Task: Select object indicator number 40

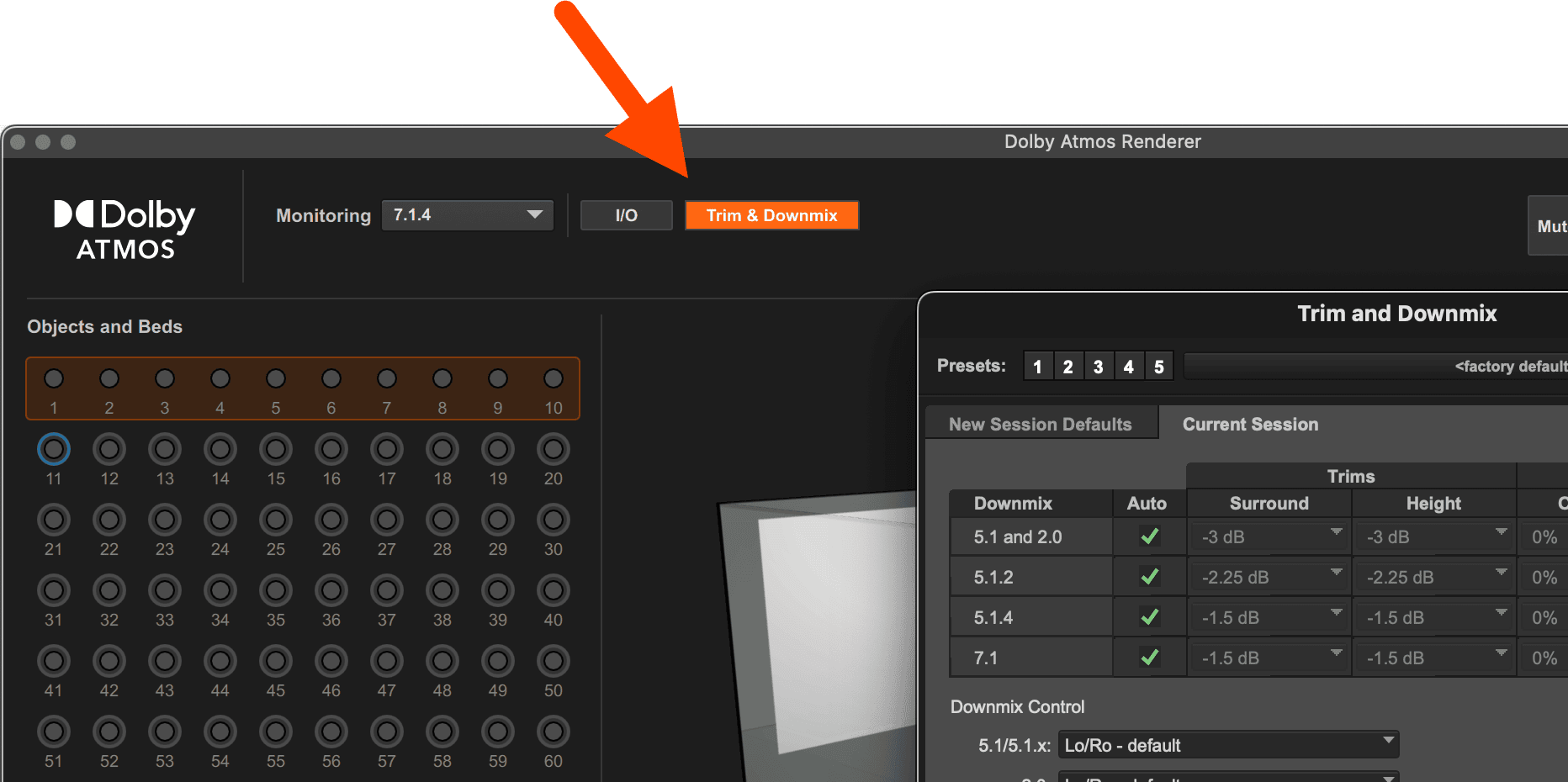Action: click(x=554, y=591)
